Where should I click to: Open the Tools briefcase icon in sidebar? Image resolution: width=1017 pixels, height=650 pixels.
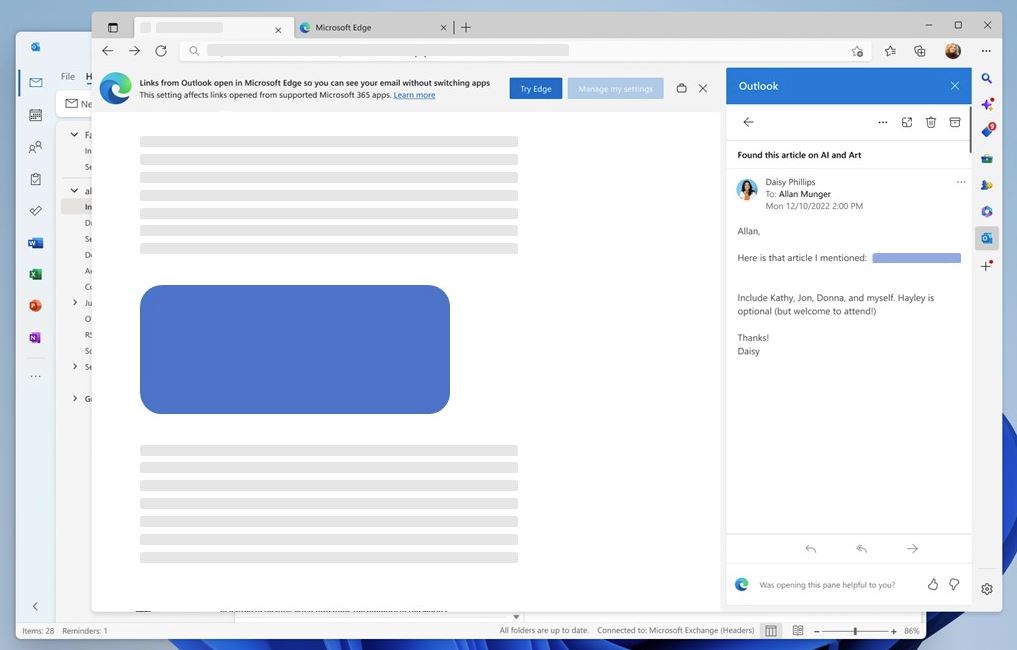click(987, 158)
